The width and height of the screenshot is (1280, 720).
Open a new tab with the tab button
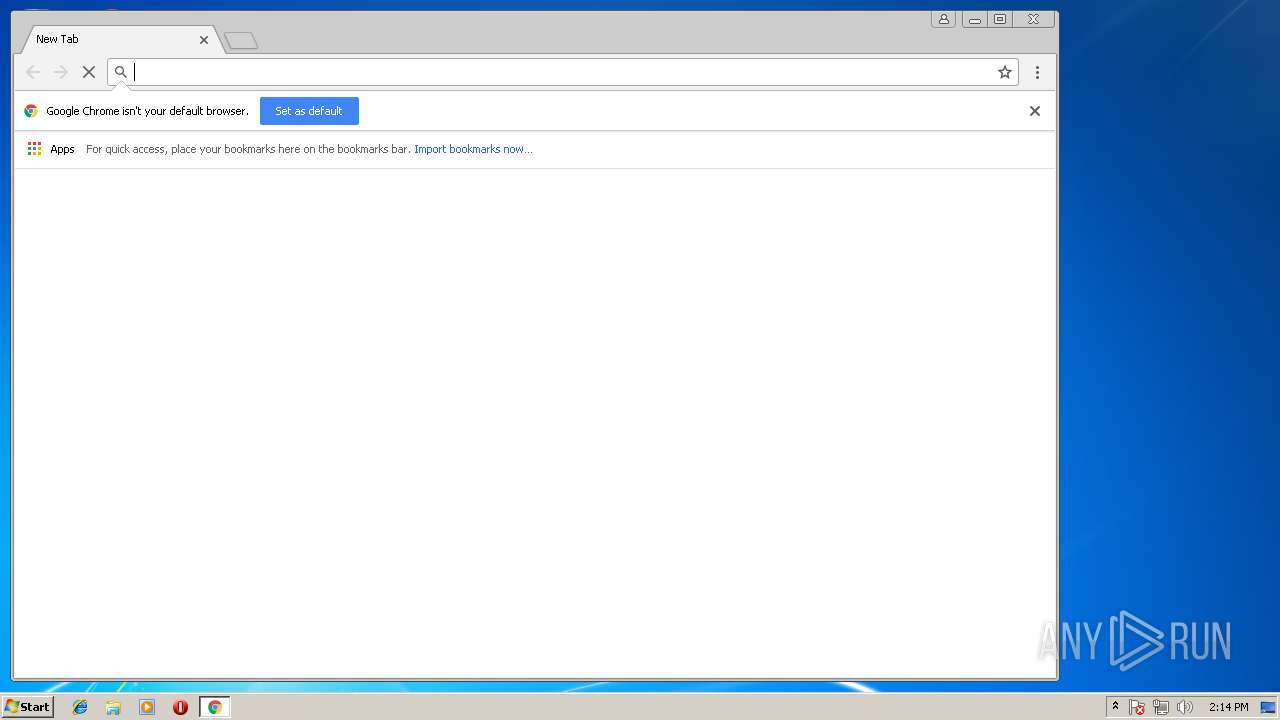(241, 41)
